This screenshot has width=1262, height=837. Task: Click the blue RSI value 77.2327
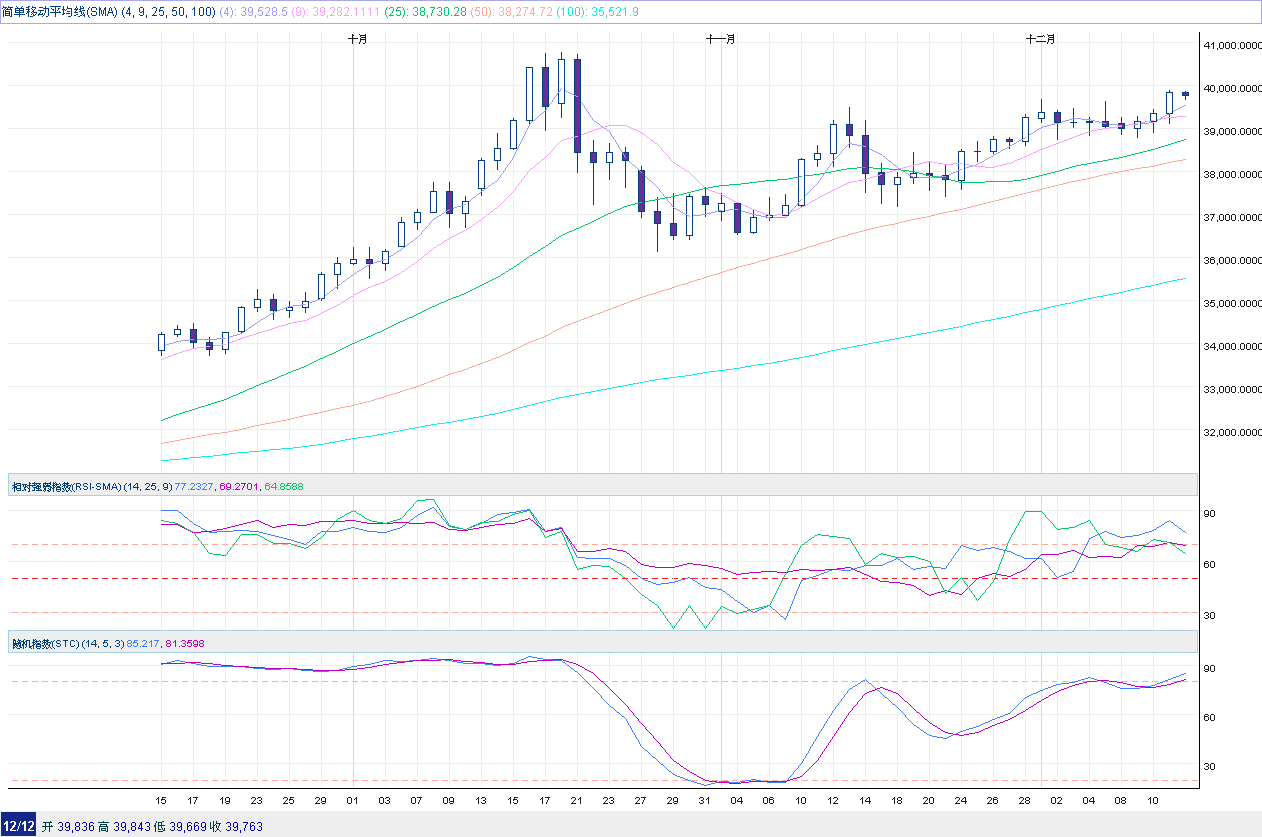tap(194, 486)
